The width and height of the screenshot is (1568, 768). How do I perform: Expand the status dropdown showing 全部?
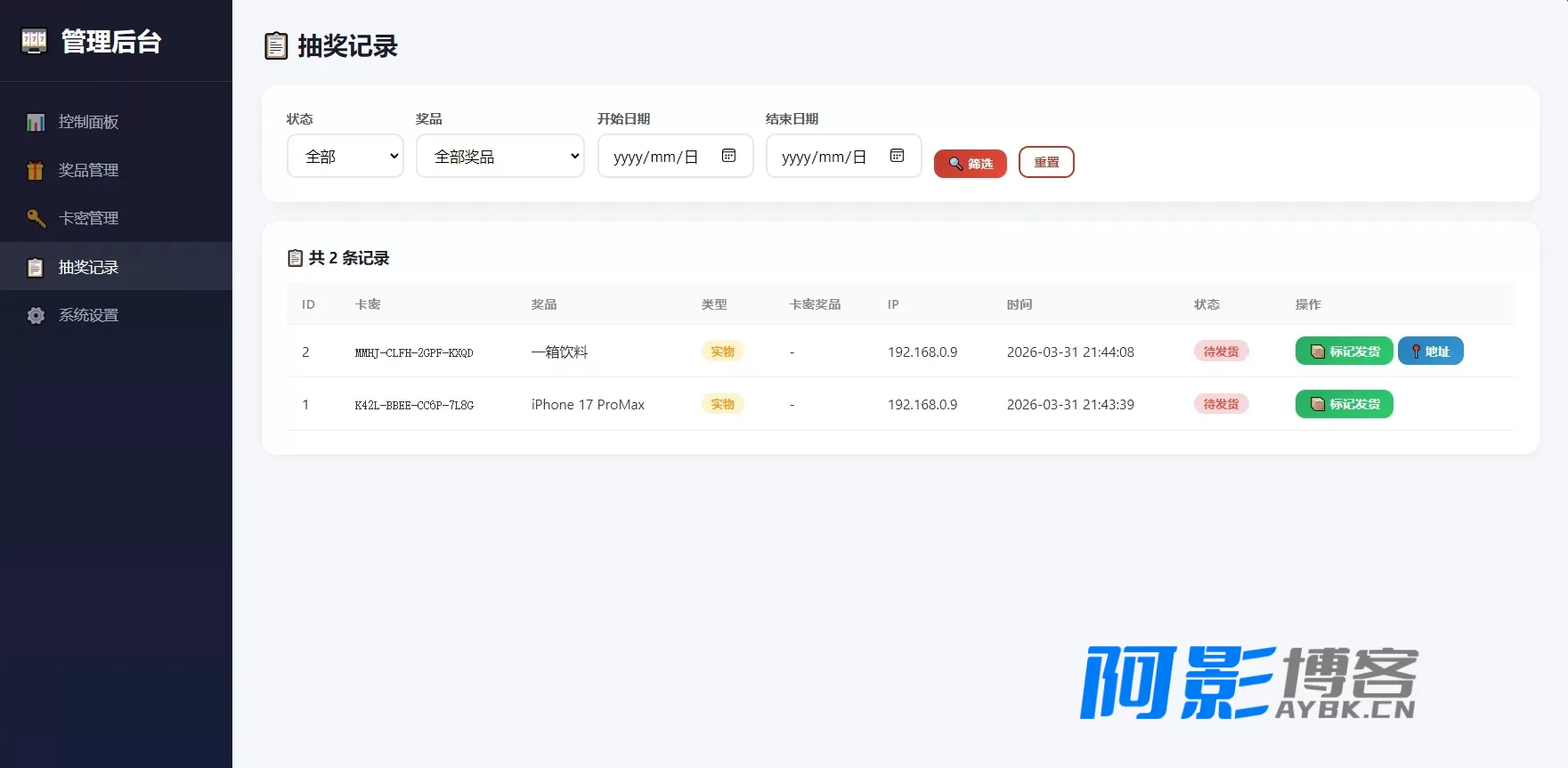tap(345, 156)
